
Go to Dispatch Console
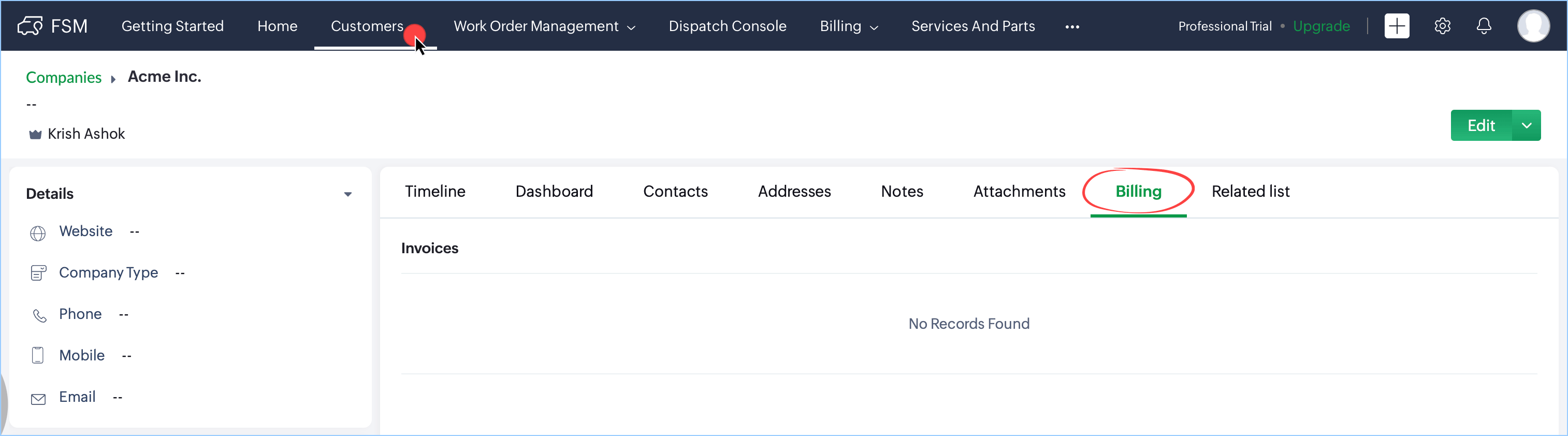click(x=728, y=26)
